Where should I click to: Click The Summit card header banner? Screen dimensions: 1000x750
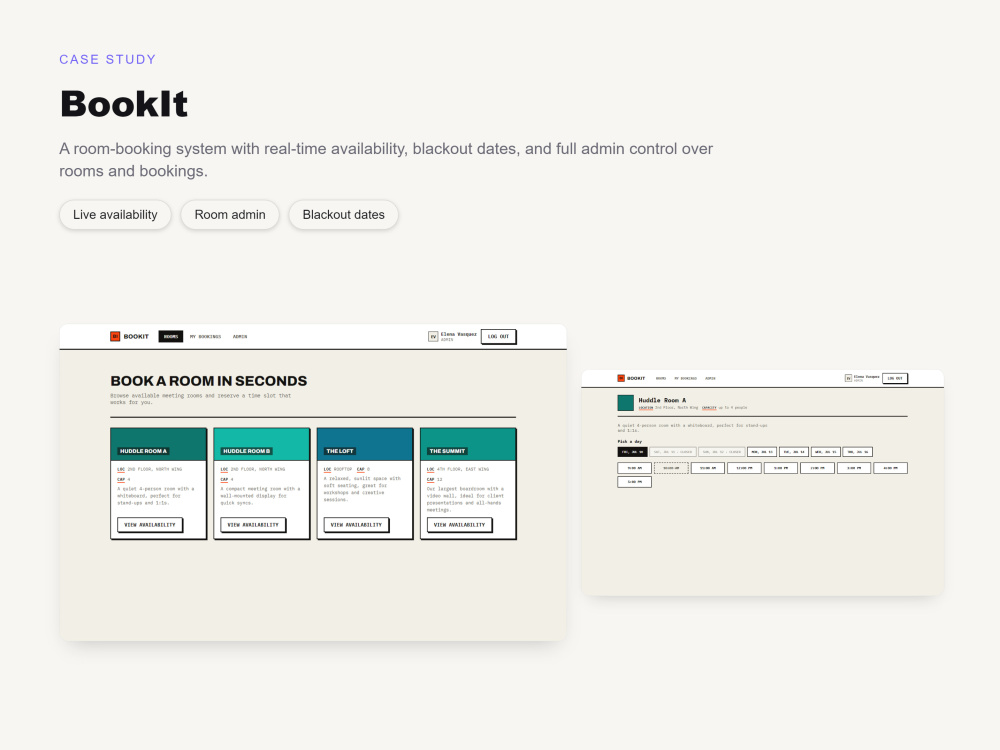(x=468, y=445)
